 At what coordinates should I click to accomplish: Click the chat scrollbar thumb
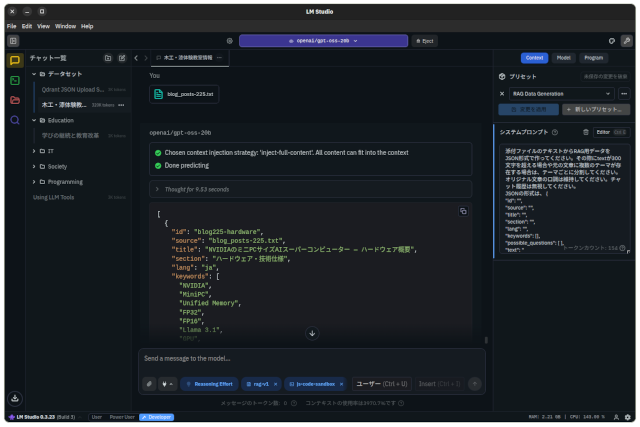coord(486,340)
